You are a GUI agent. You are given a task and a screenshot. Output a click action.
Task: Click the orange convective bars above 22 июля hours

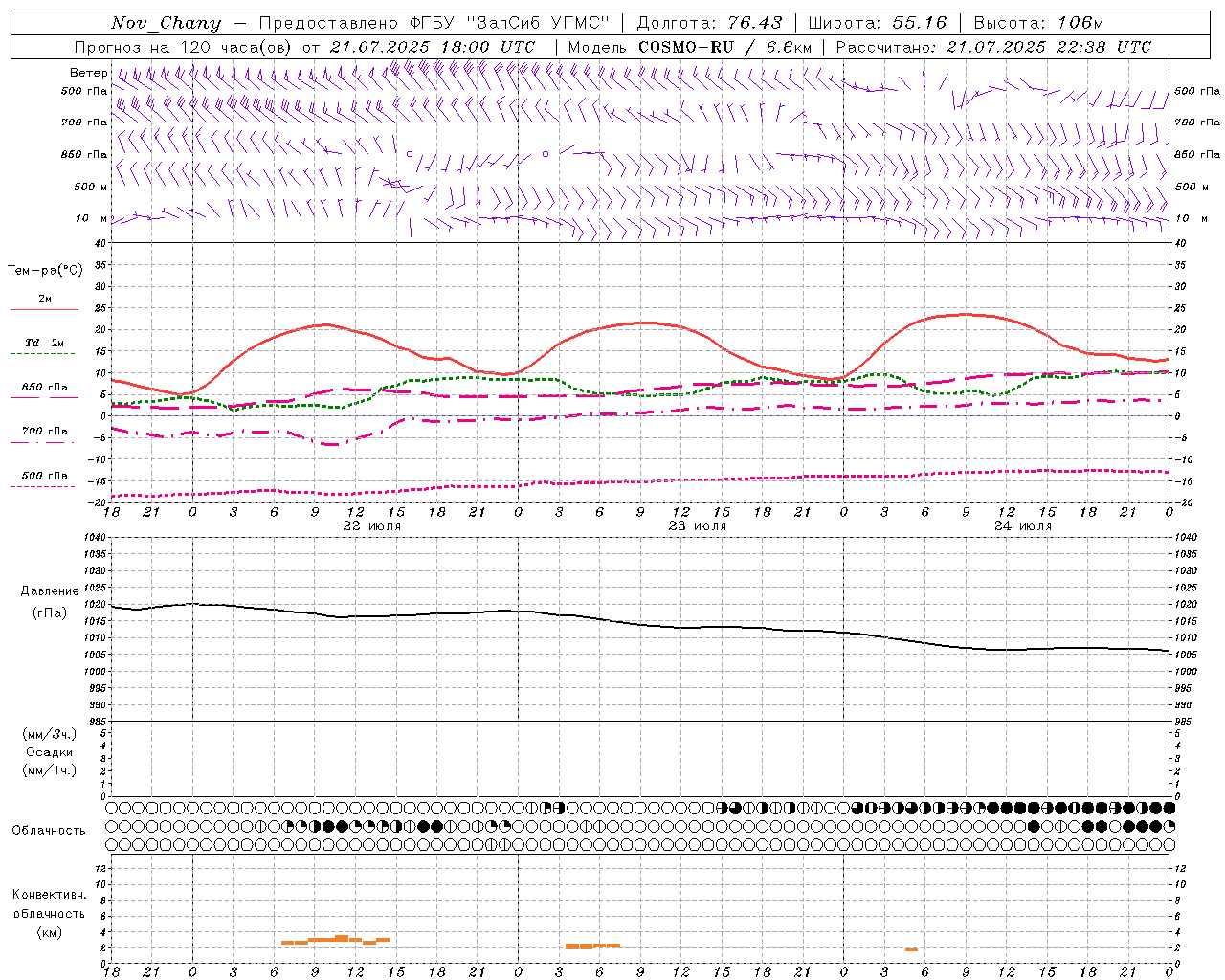335,940
